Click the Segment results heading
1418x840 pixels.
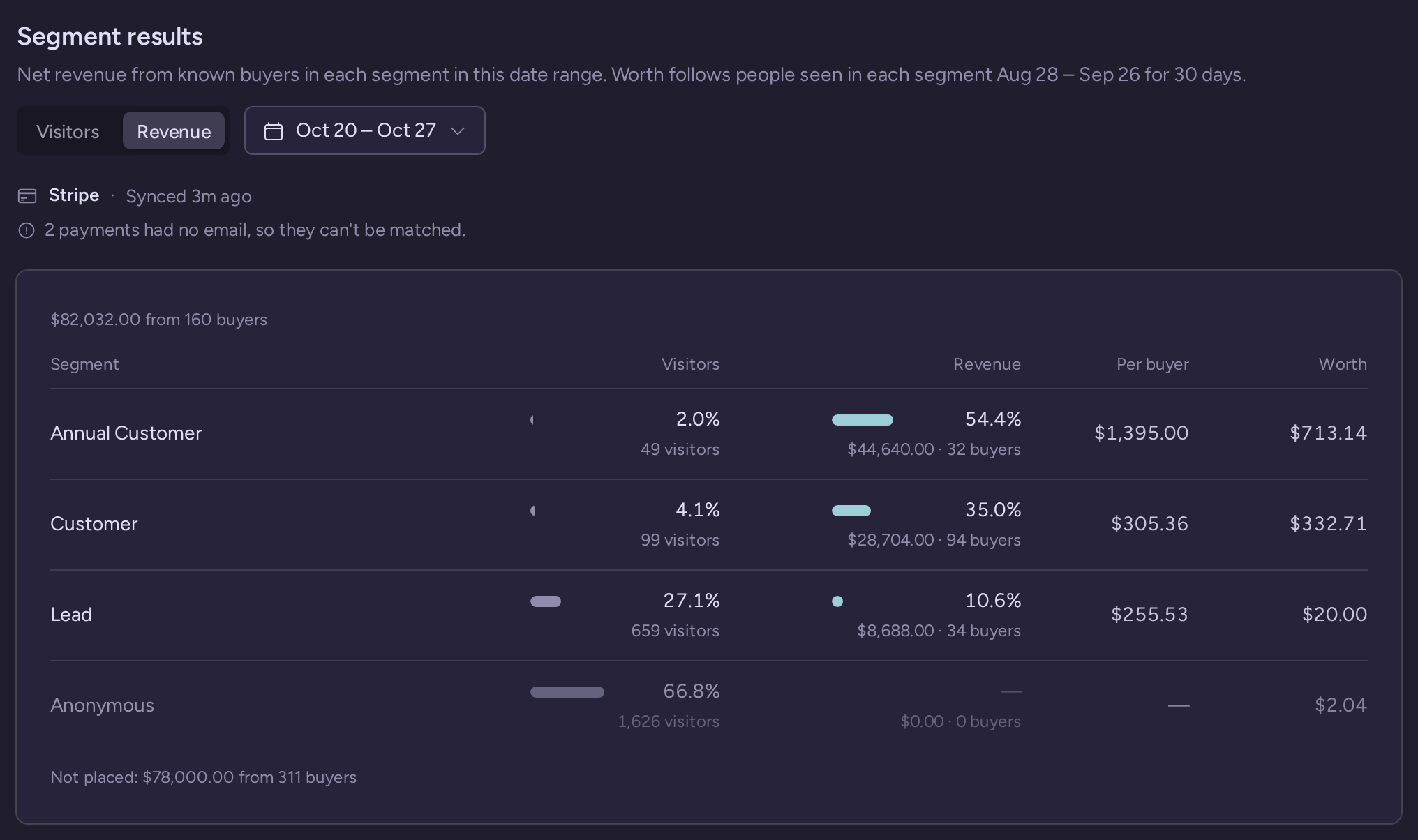(110, 36)
